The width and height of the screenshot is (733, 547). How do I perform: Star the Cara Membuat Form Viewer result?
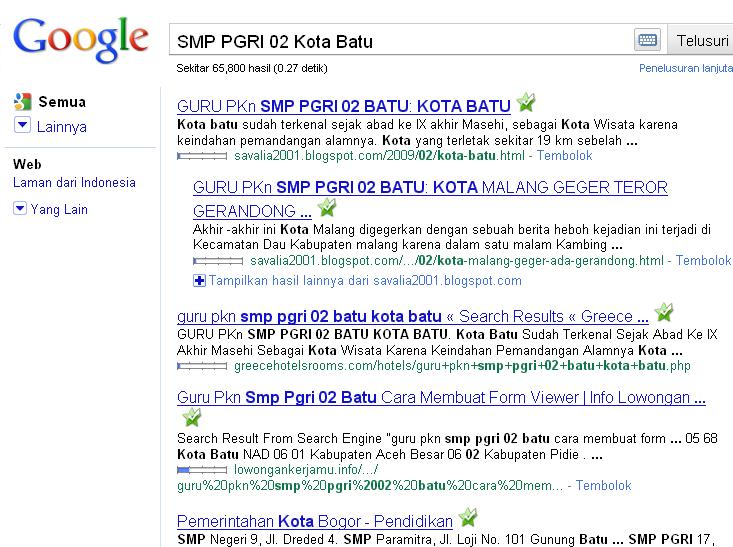(192, 417)
